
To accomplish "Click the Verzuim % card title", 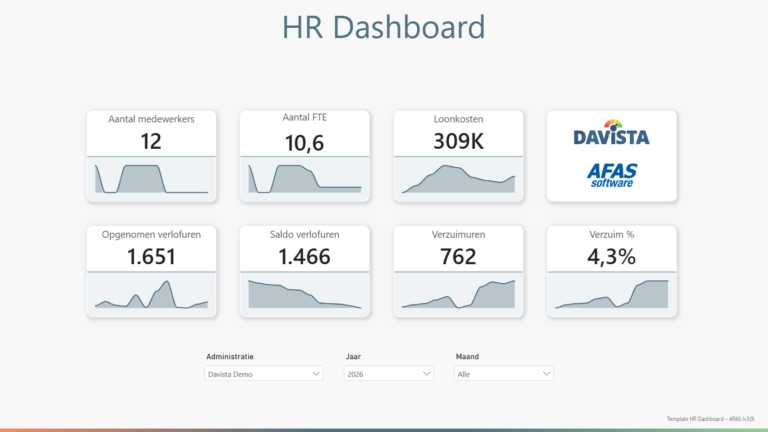I will pos(612,235).
